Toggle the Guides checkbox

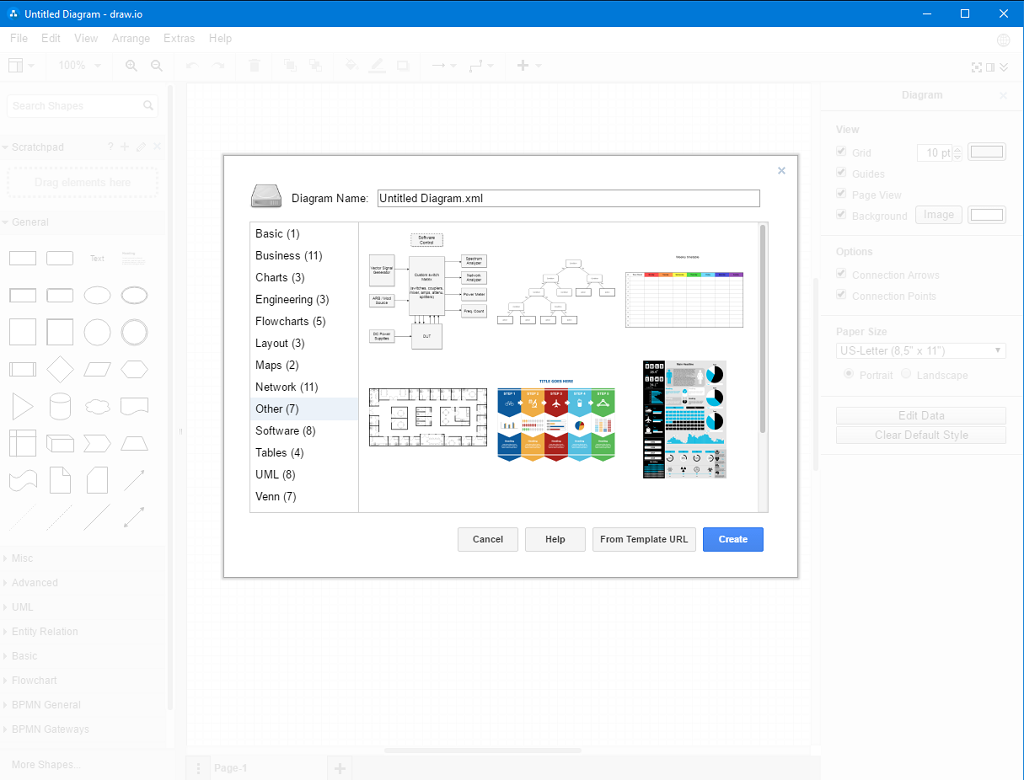[841, 172]
